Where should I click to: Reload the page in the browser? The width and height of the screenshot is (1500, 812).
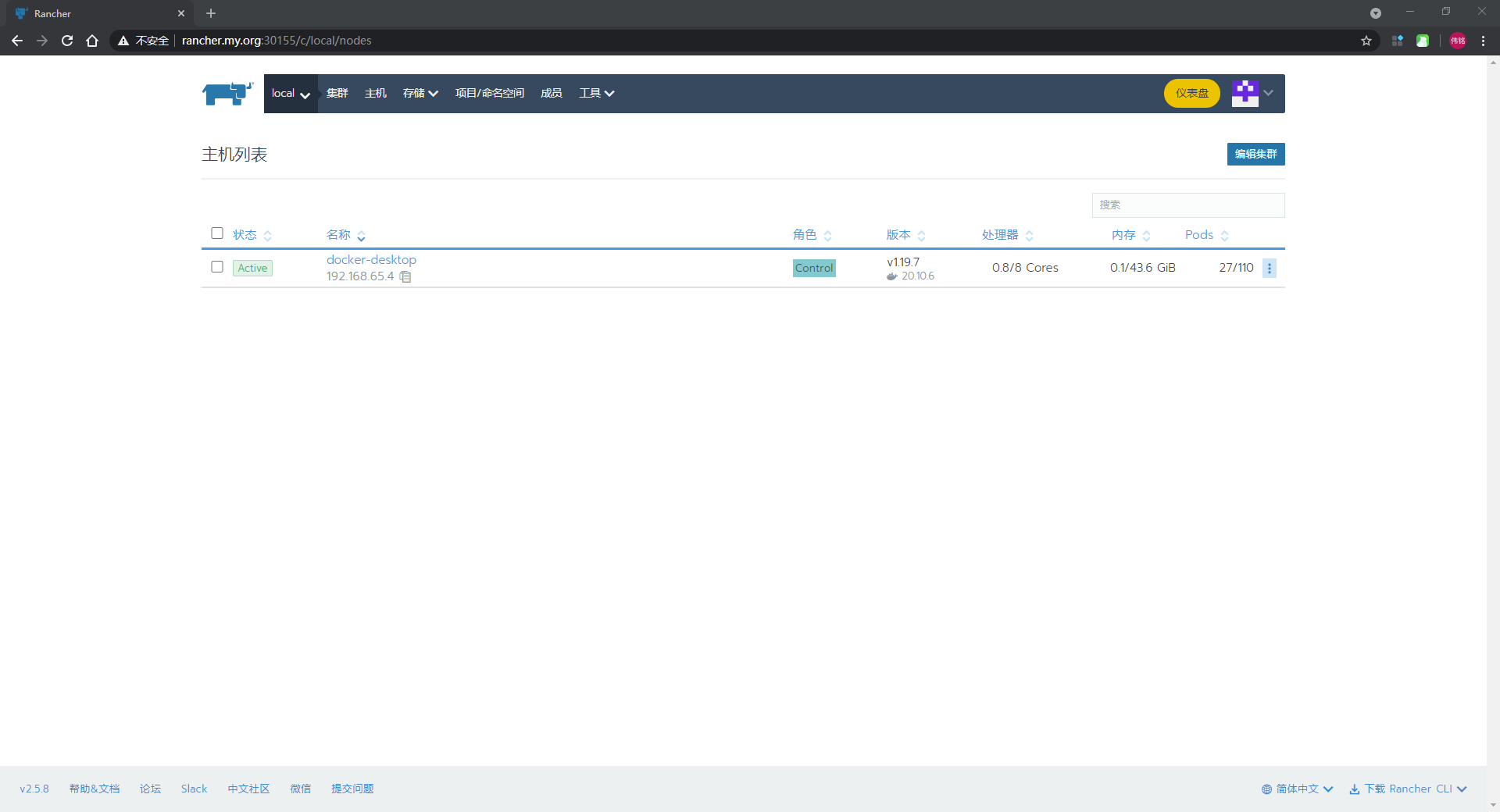pos(67,41)
